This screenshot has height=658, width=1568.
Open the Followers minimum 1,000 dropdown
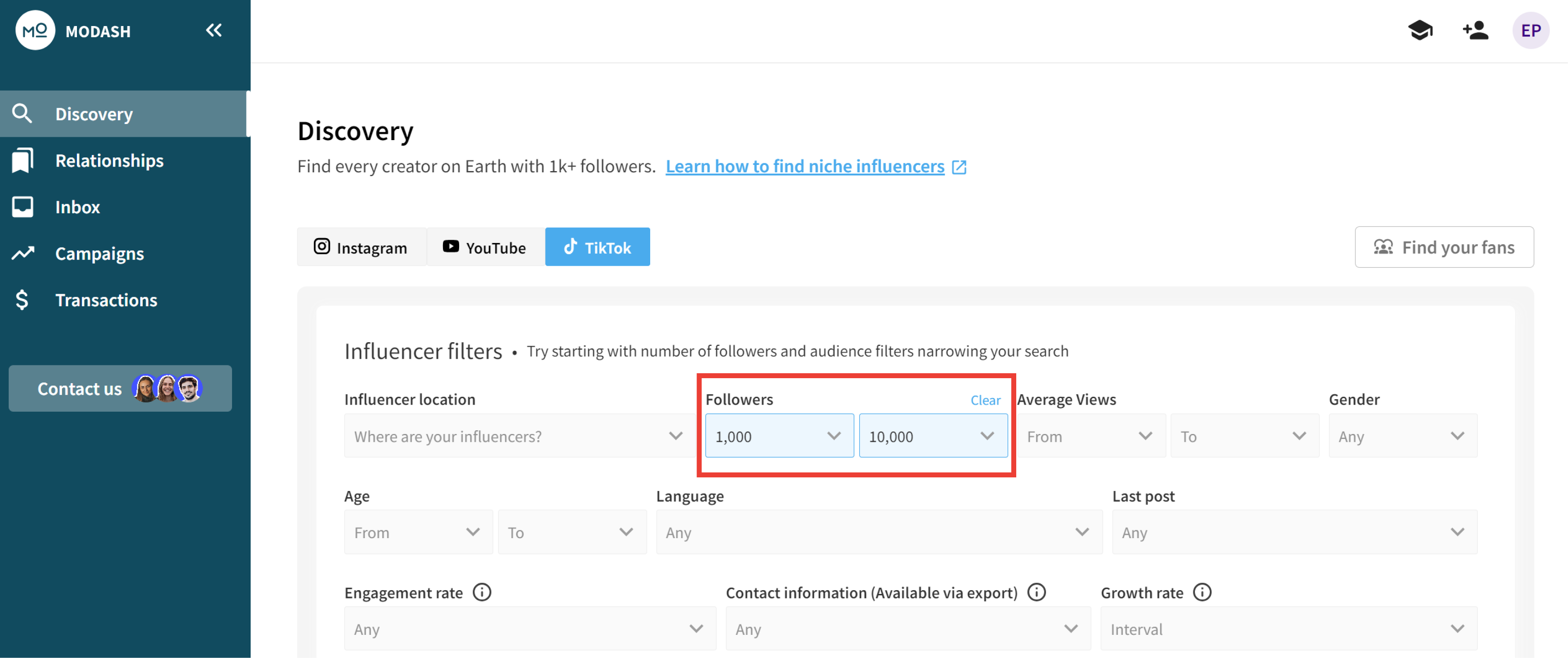[779, 436]
